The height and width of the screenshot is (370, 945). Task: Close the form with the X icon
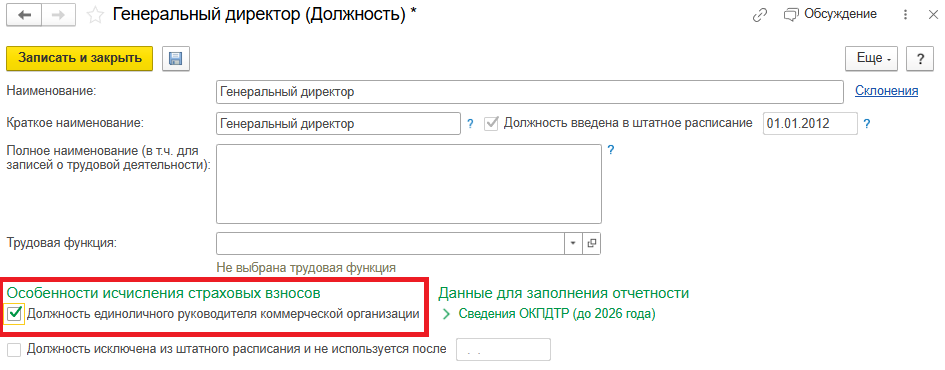pyautogui.click(x=933, y=16)
